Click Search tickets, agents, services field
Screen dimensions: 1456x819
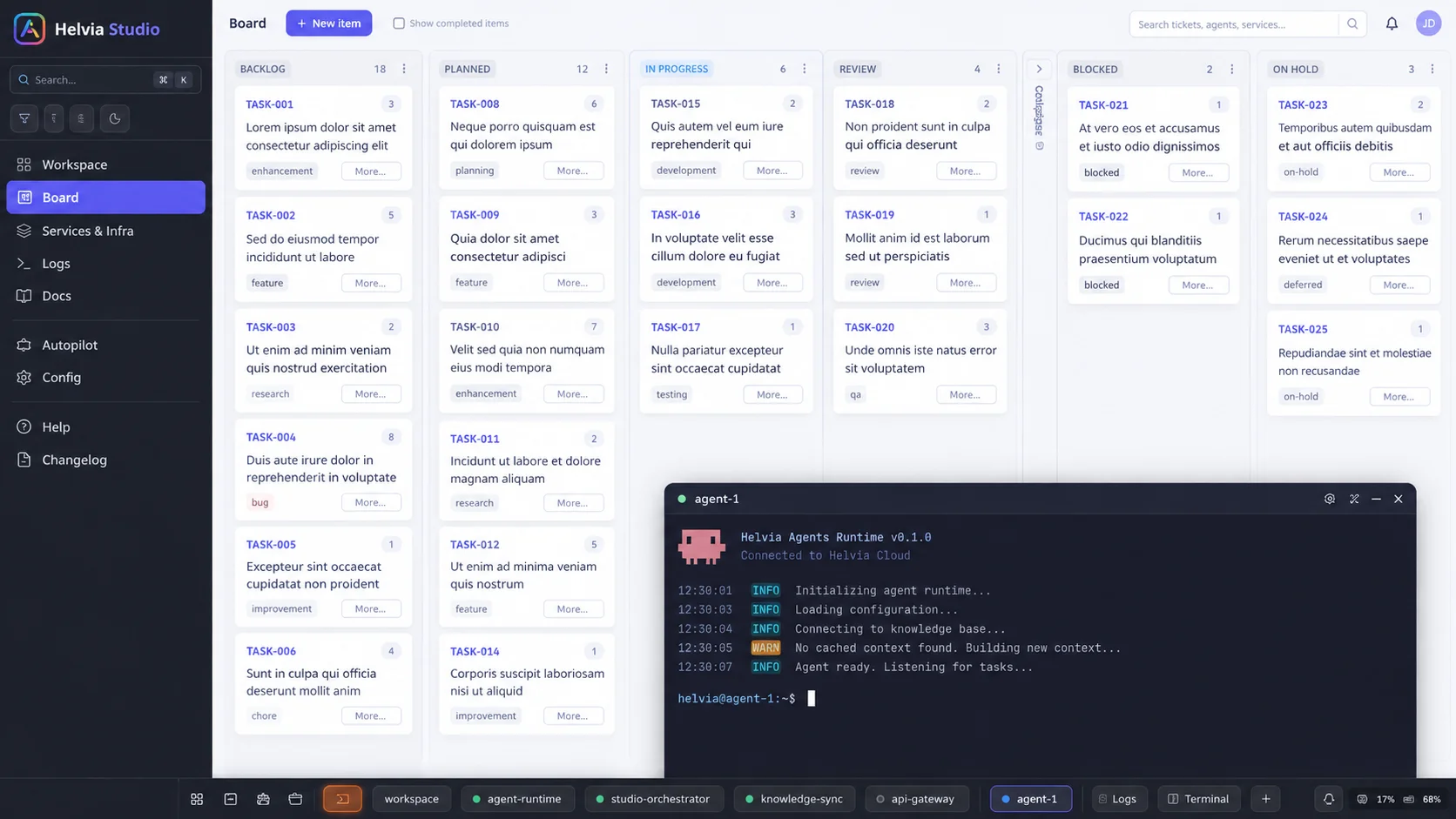click(1234, 23)
